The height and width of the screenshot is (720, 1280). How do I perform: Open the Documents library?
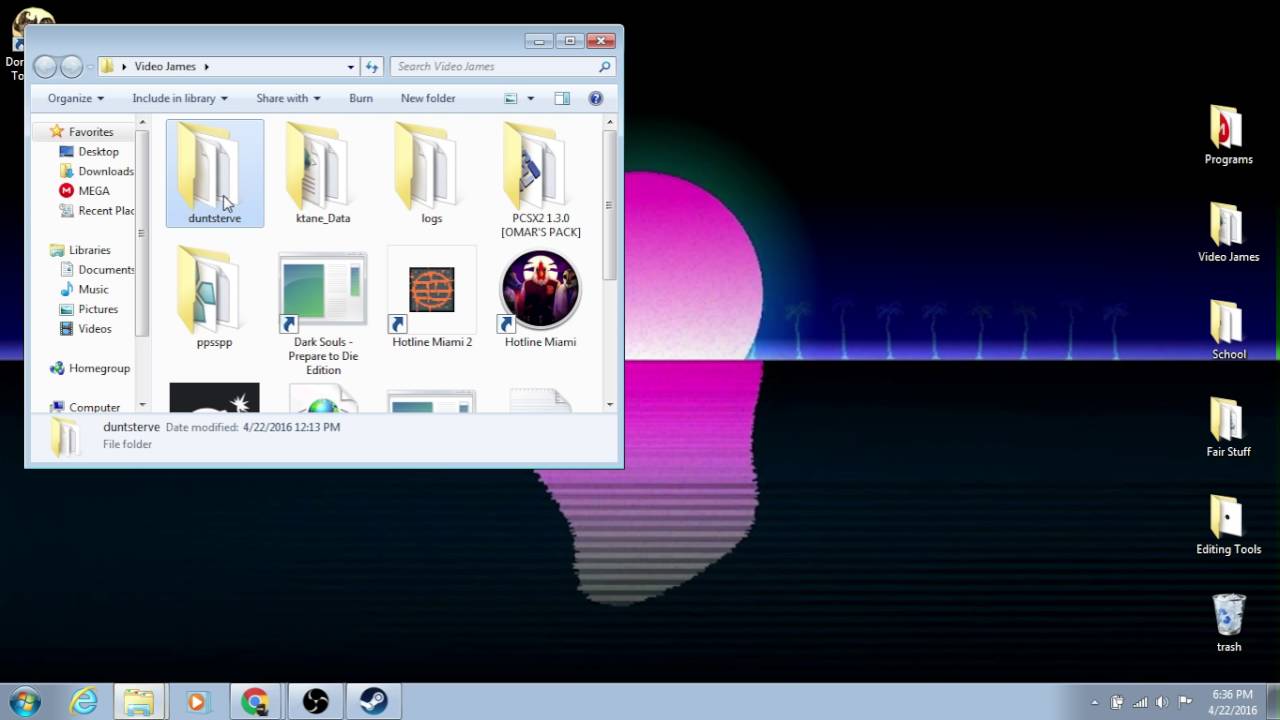click(x=106, y=270)
